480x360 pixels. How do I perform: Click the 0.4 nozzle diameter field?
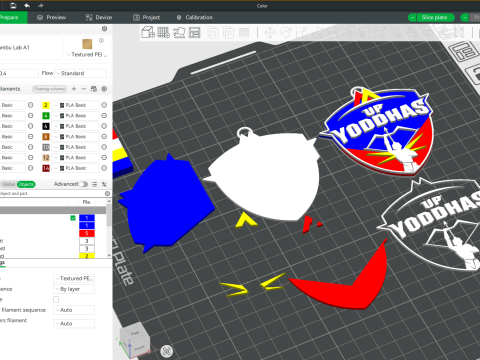(19, 73)
